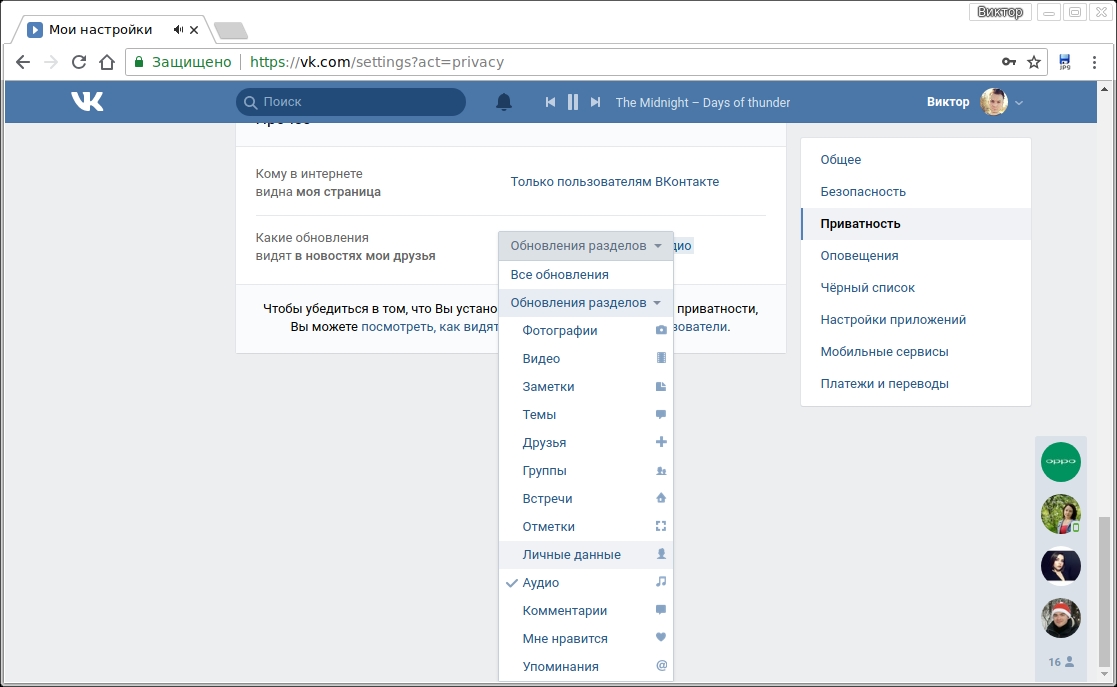The height and width of the screenshot is (687, 1117).
Task: Click Только пользователям ВКонтакте link
Action: pos(615,182)
